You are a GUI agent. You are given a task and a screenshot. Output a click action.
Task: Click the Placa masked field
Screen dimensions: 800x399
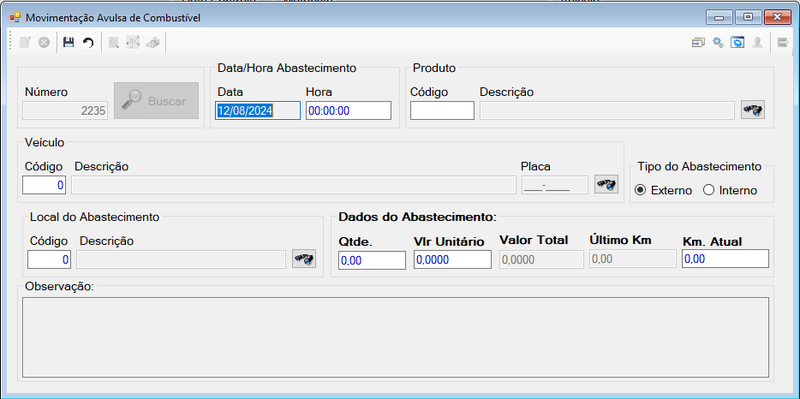pos(555,185)
